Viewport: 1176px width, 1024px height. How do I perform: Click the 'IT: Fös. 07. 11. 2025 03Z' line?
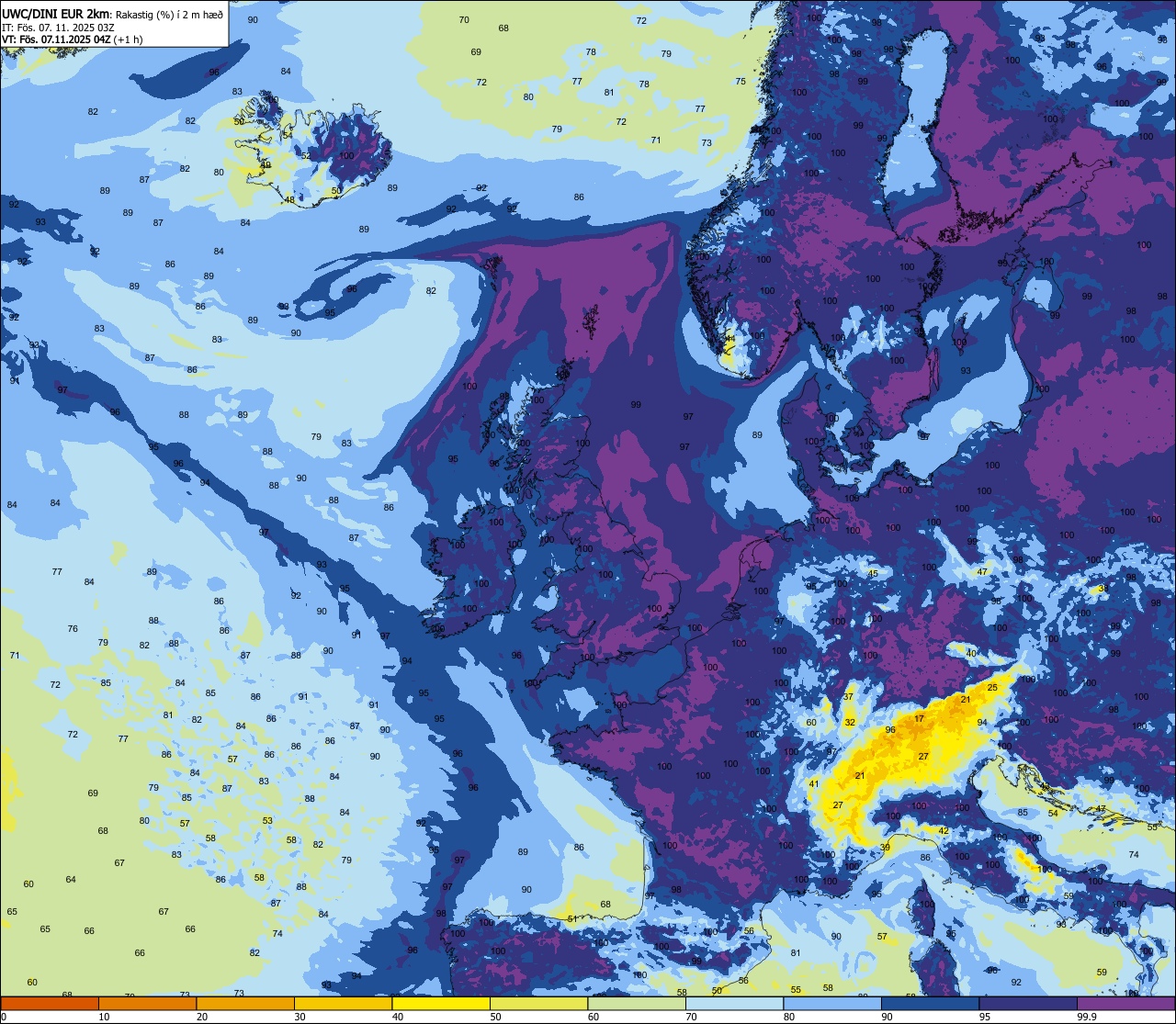[58, 27]
